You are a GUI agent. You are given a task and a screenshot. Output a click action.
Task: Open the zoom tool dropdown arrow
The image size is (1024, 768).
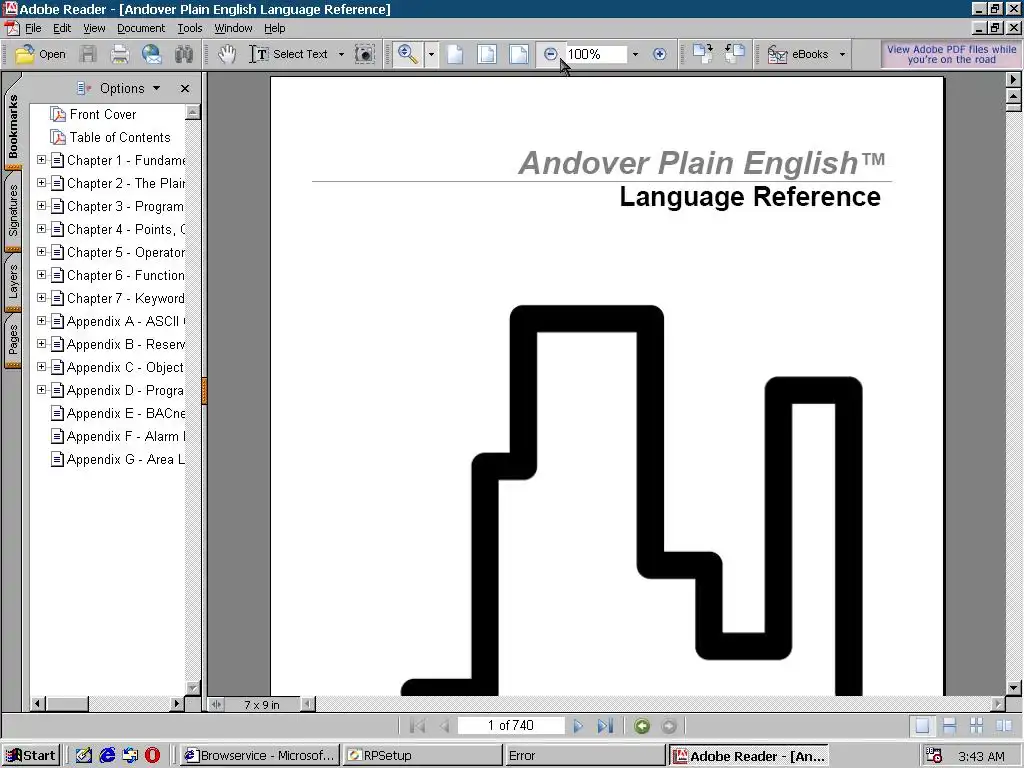431,54
